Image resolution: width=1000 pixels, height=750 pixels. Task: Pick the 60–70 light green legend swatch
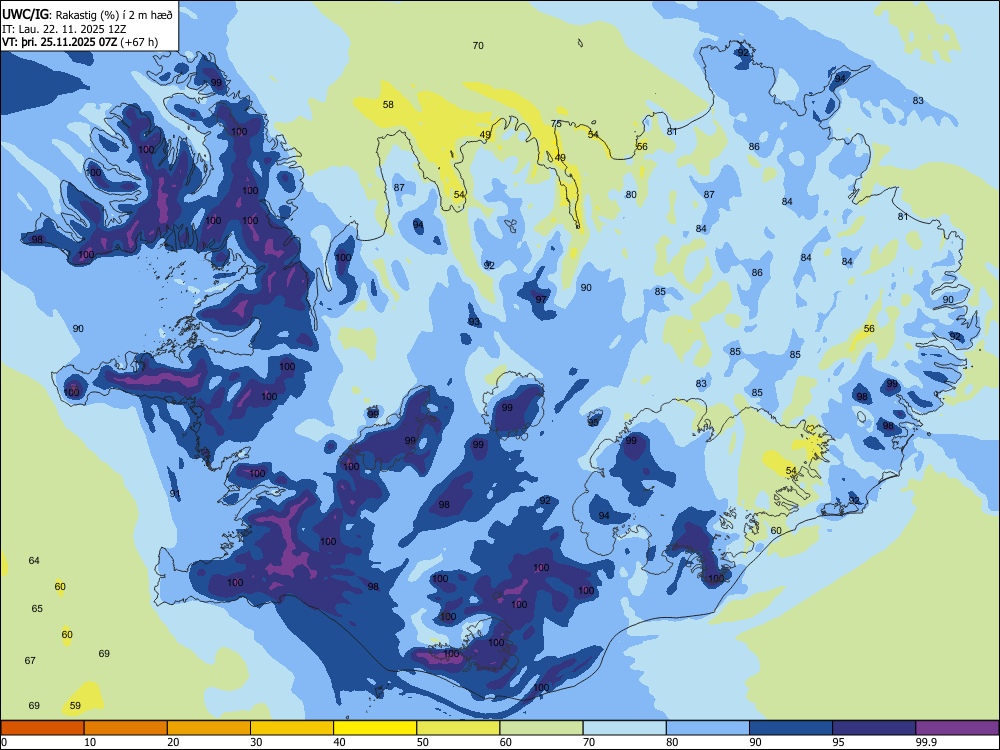pos(541,728)
